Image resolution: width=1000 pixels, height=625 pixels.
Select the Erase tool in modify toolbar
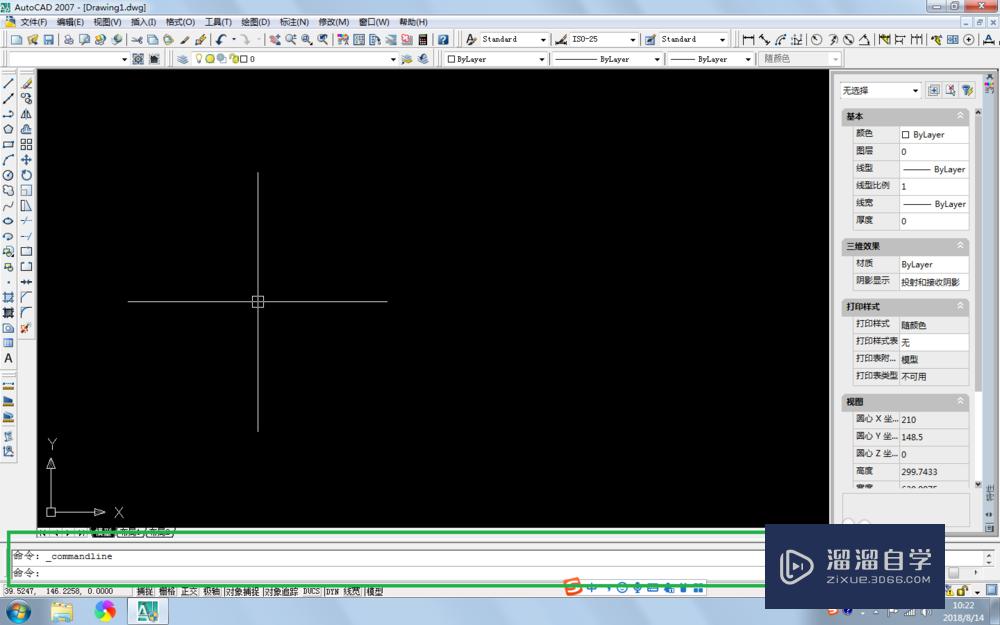(27, 84)
